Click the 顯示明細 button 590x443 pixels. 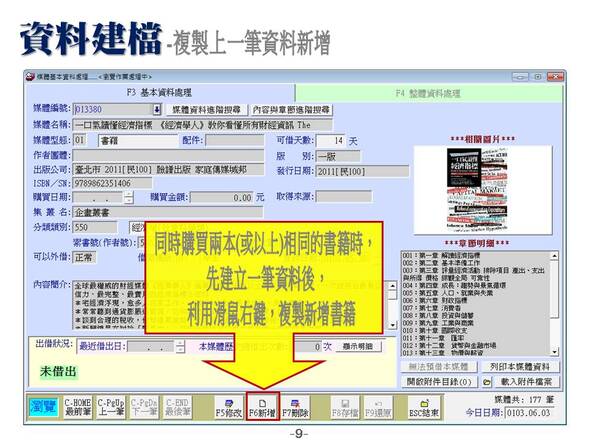pyautogui.click(x=358, y=346)
